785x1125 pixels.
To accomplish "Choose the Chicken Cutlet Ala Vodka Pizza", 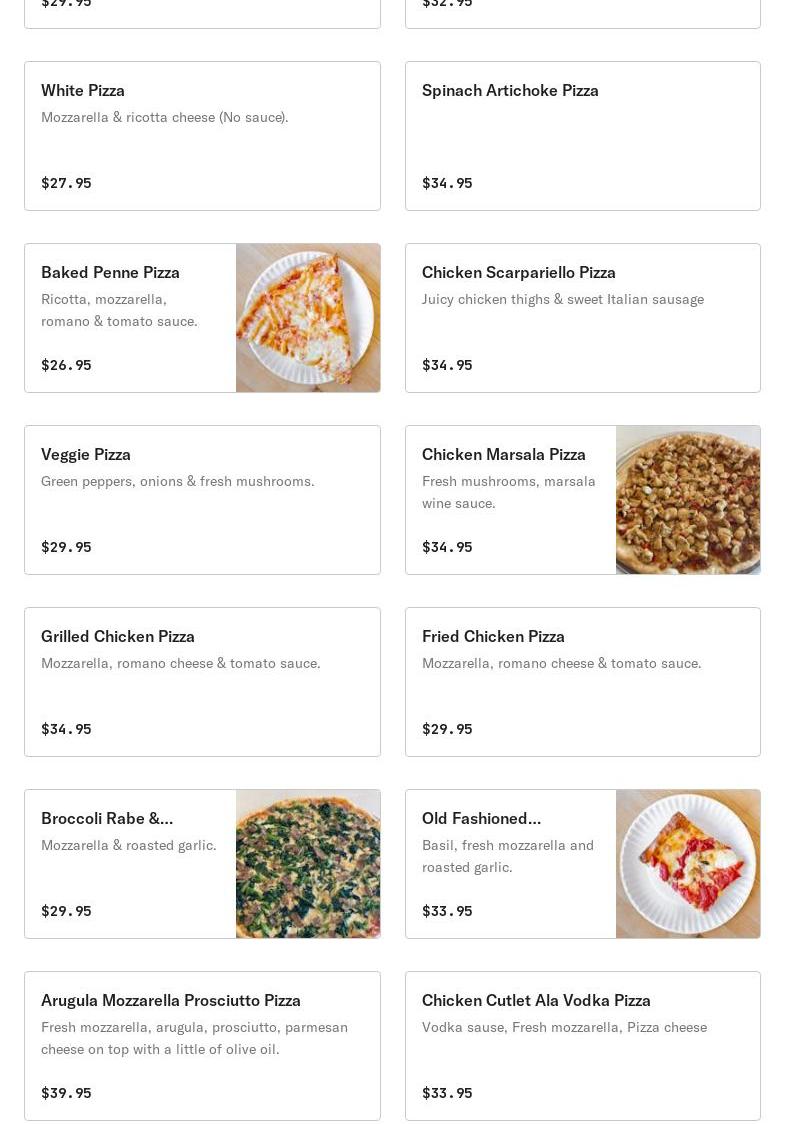I will (x=582, y=1046).
